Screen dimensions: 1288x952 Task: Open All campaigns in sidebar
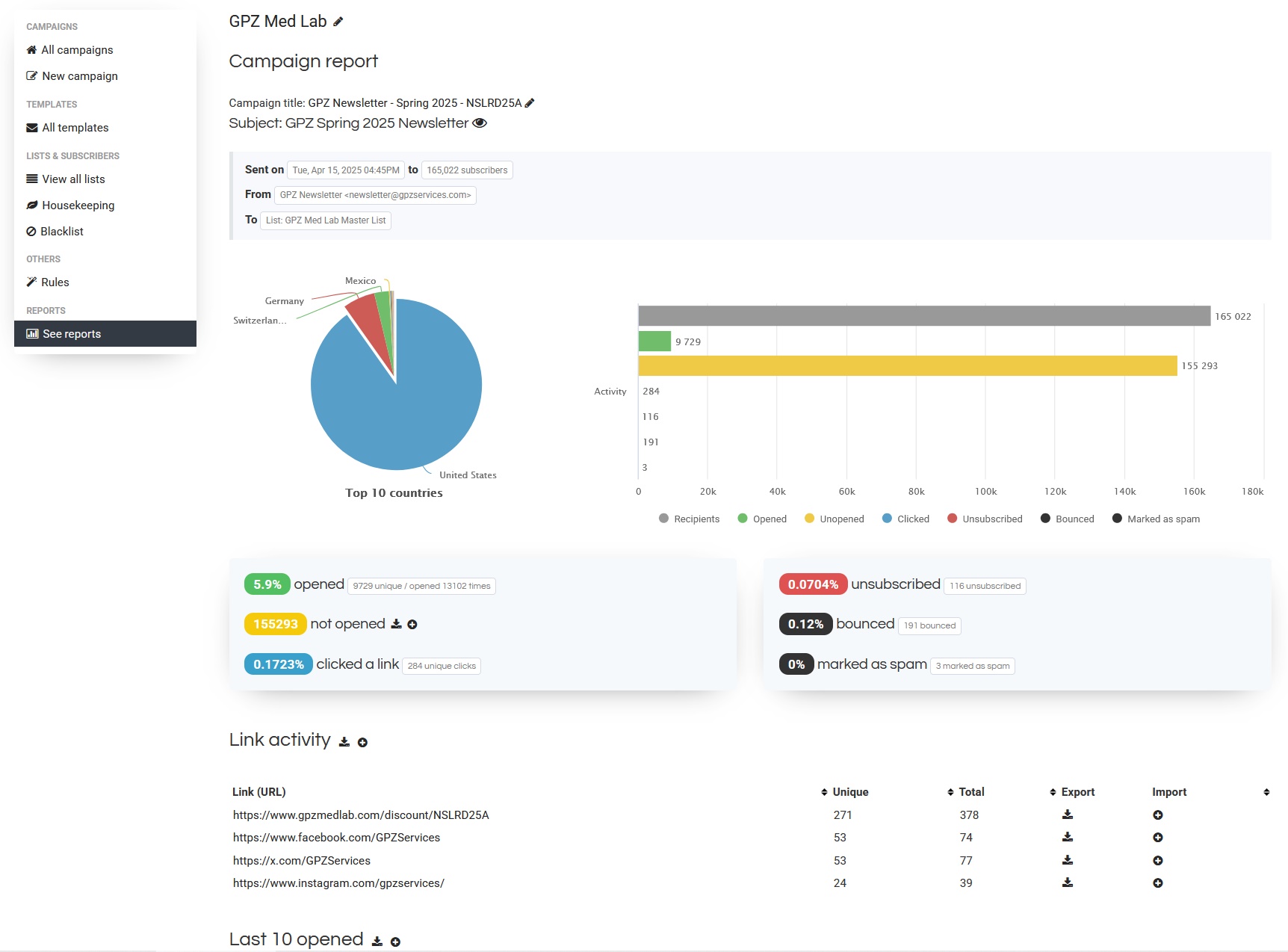click(77, 50)
